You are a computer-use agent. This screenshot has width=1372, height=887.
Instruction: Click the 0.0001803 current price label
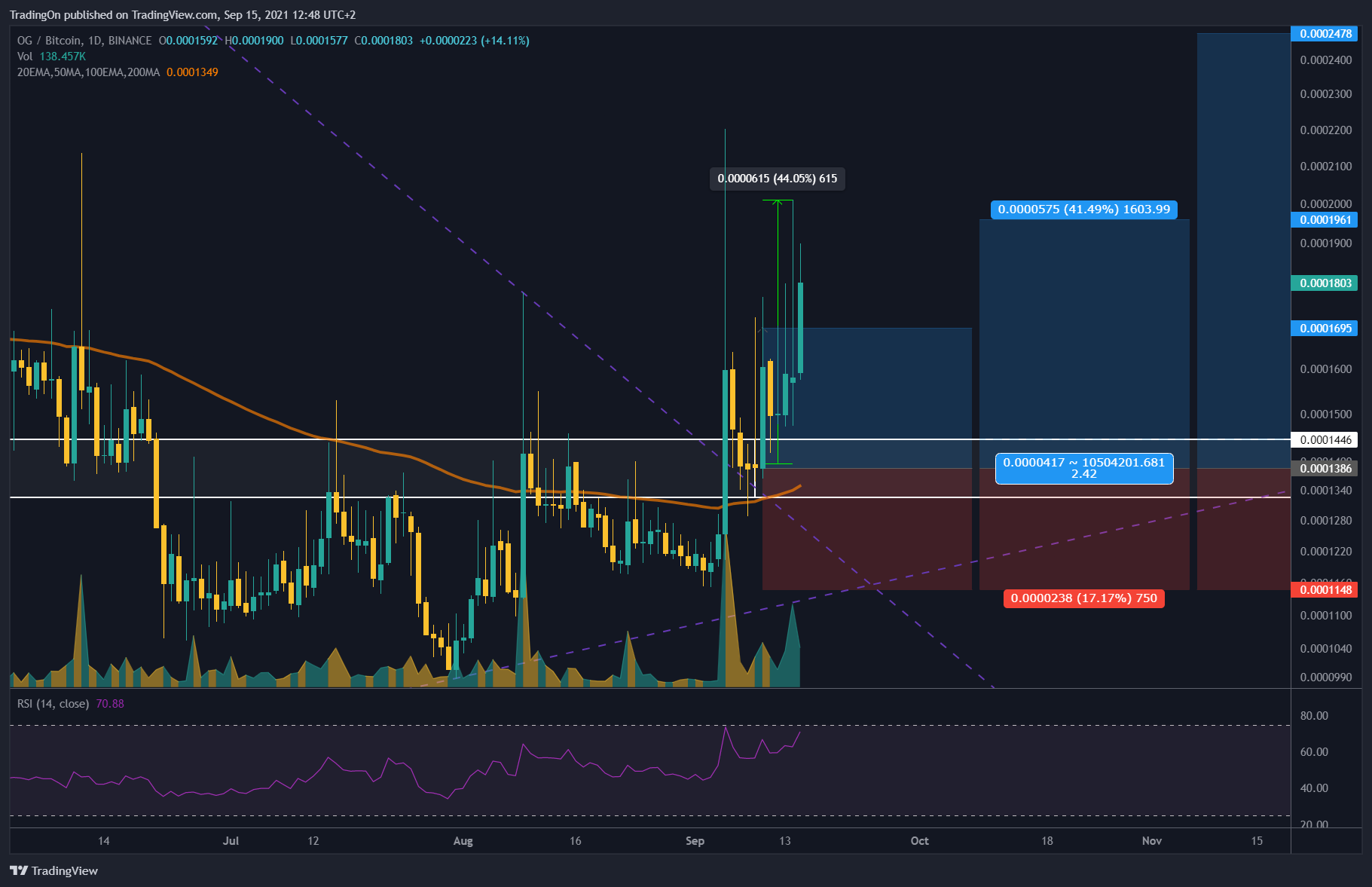[x=1324, y=283]
